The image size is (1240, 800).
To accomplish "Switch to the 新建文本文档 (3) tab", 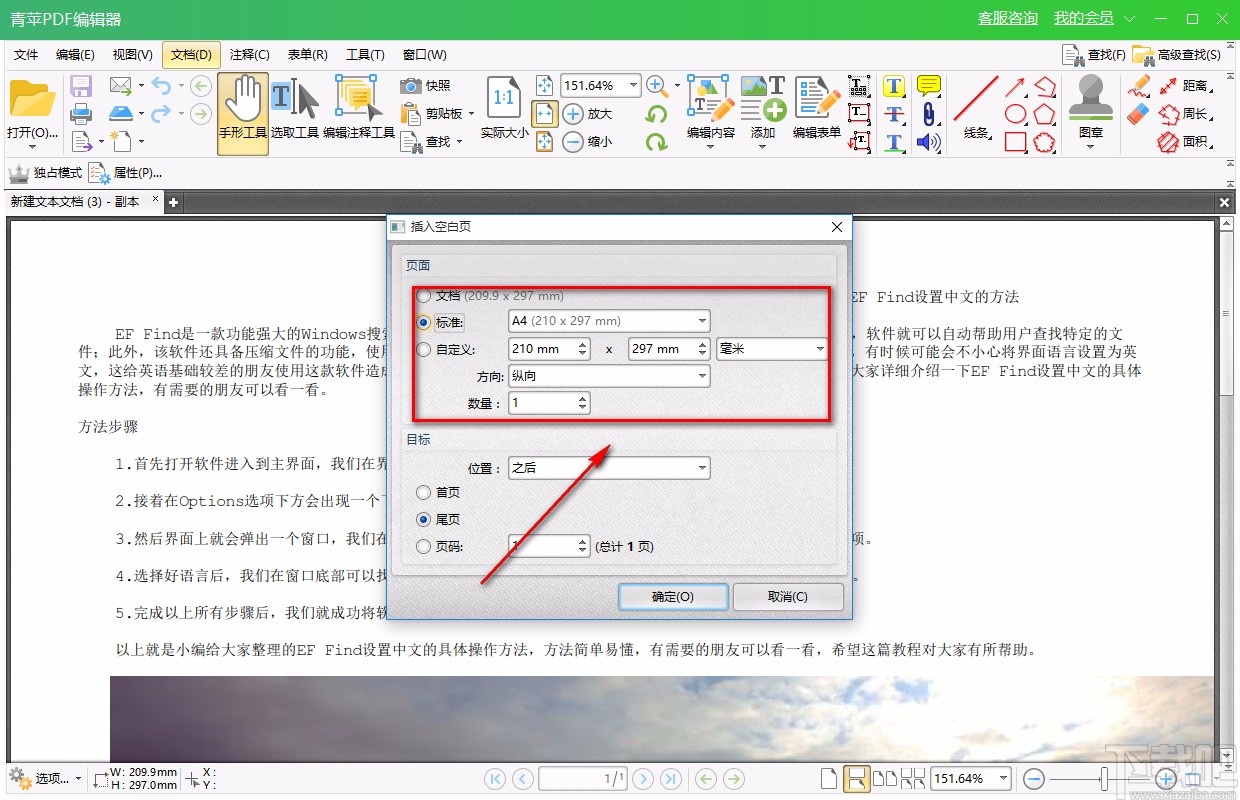I will 75,200.
